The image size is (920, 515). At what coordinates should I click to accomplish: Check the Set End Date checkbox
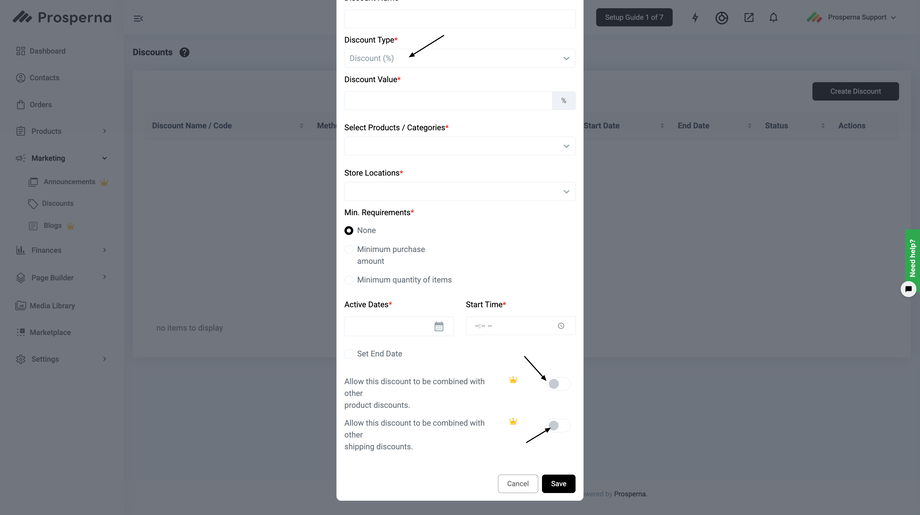point(349,354)
